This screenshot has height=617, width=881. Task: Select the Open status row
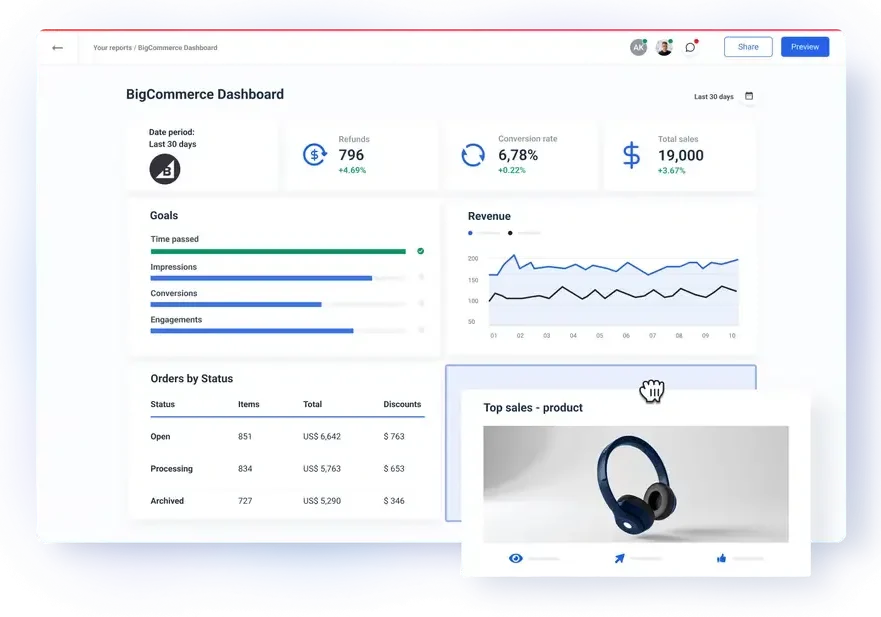point(287,436)
